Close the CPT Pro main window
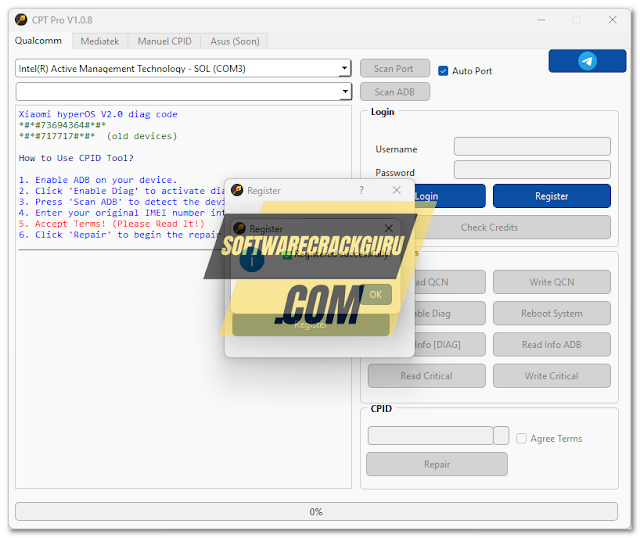This screenshot has width=640, height=538. click(612, 20)
